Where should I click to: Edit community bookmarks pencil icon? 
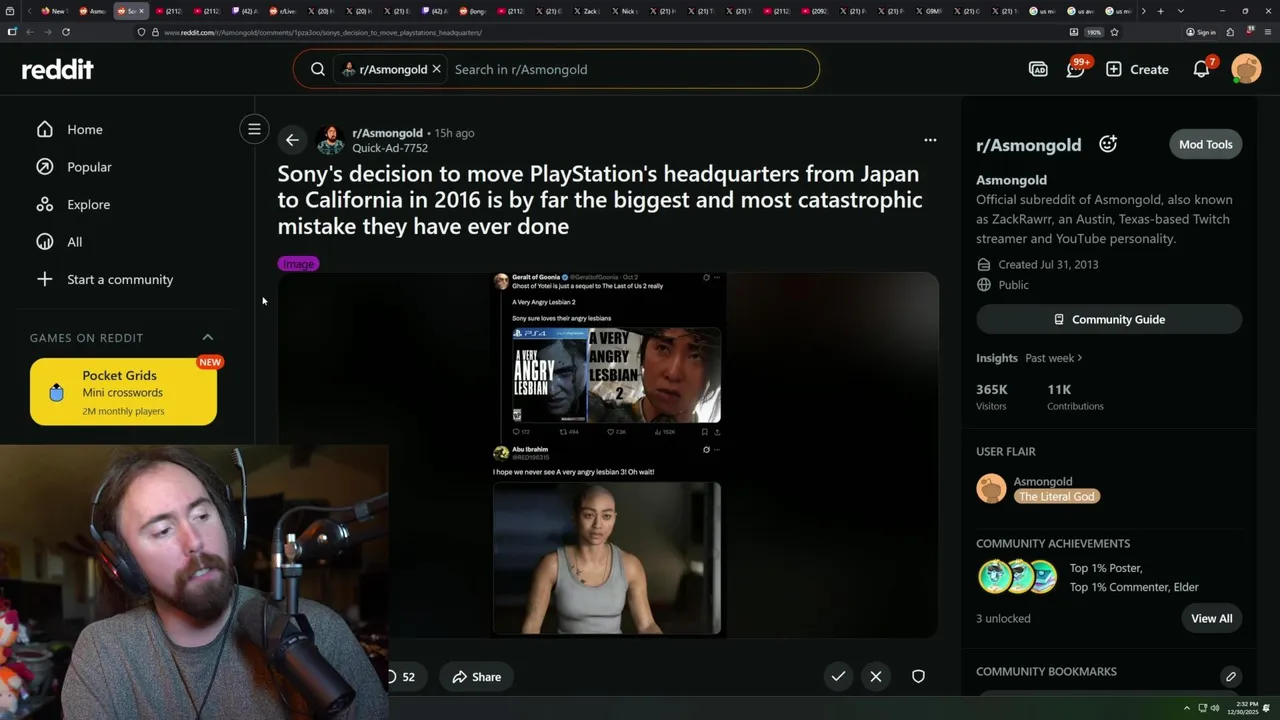click(x=1231, y=677)
